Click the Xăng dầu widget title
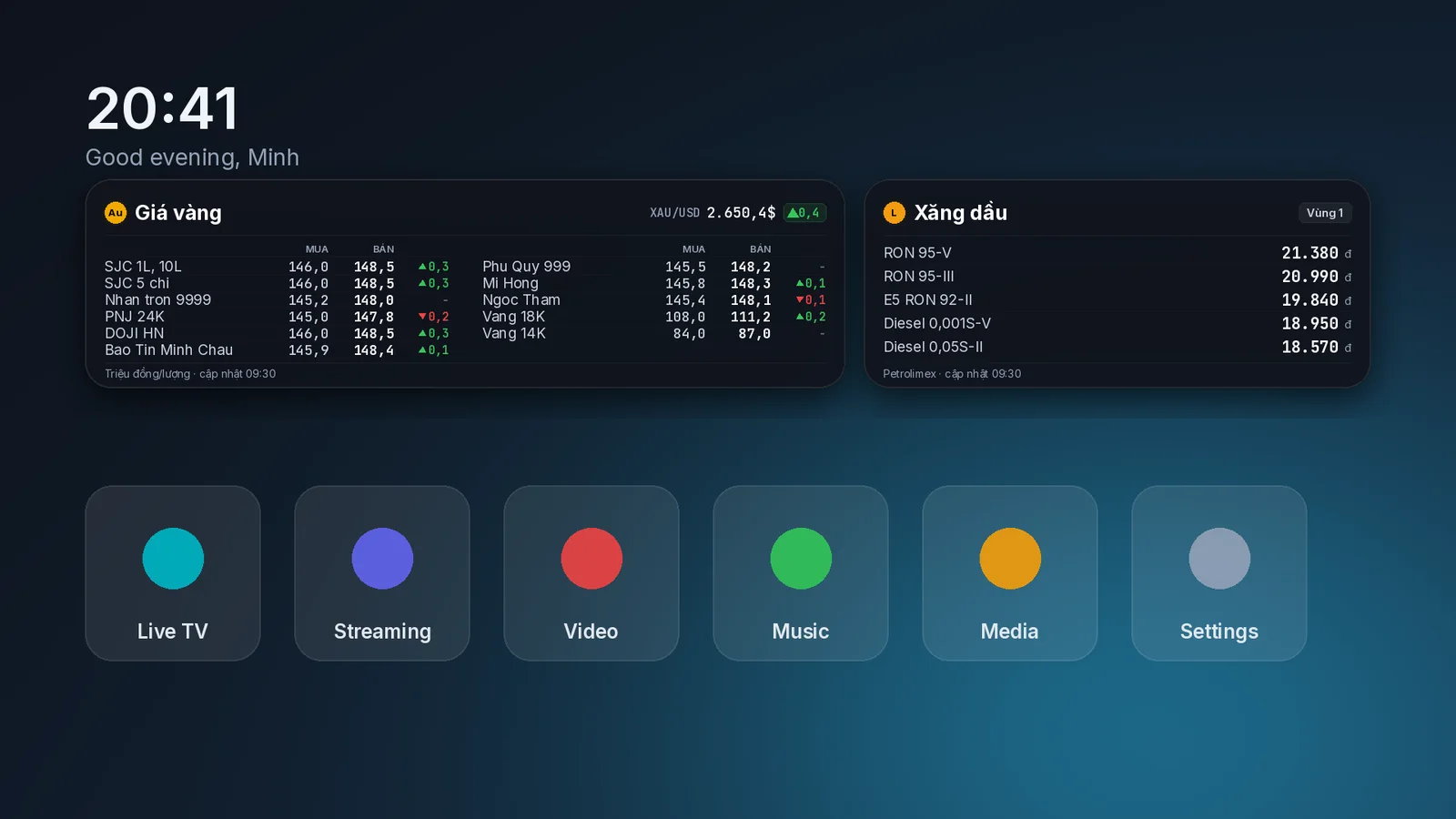The width and height of the screenshot is (1456, 819). [961, 213]
